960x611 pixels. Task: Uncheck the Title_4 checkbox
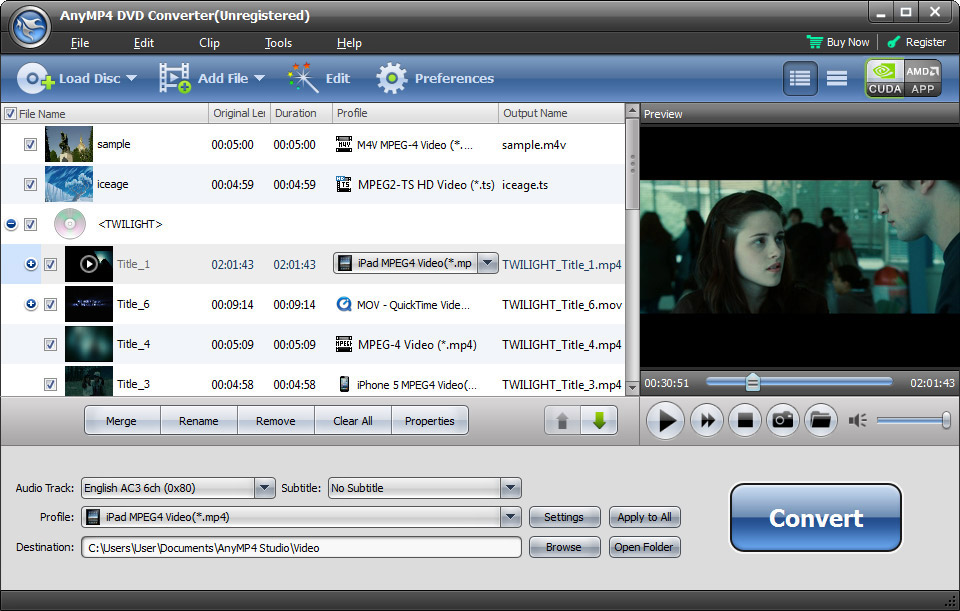[x=51, y=345]
